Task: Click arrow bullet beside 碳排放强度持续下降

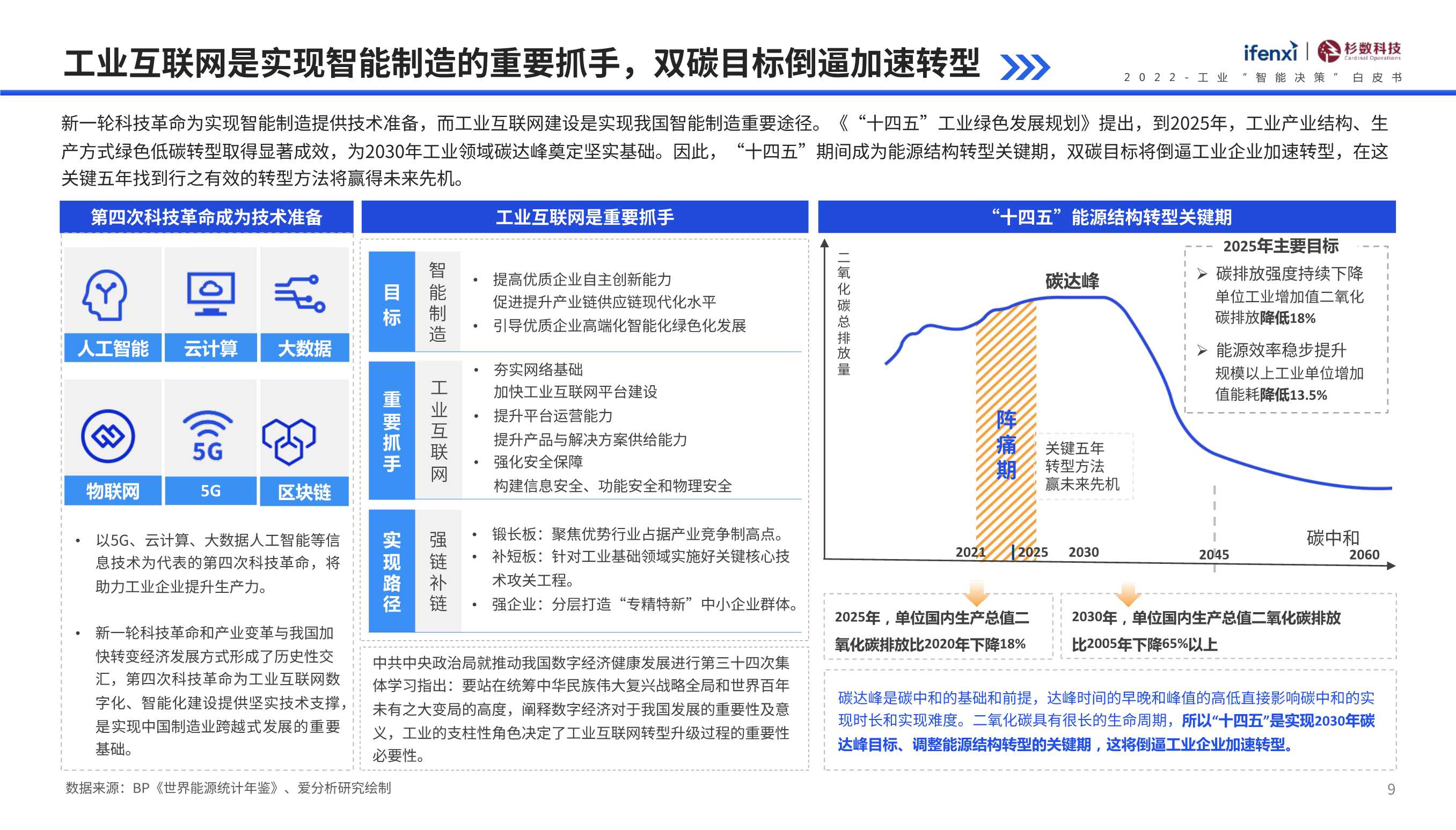Action: pyautogui.click(x=1202, y=274)
